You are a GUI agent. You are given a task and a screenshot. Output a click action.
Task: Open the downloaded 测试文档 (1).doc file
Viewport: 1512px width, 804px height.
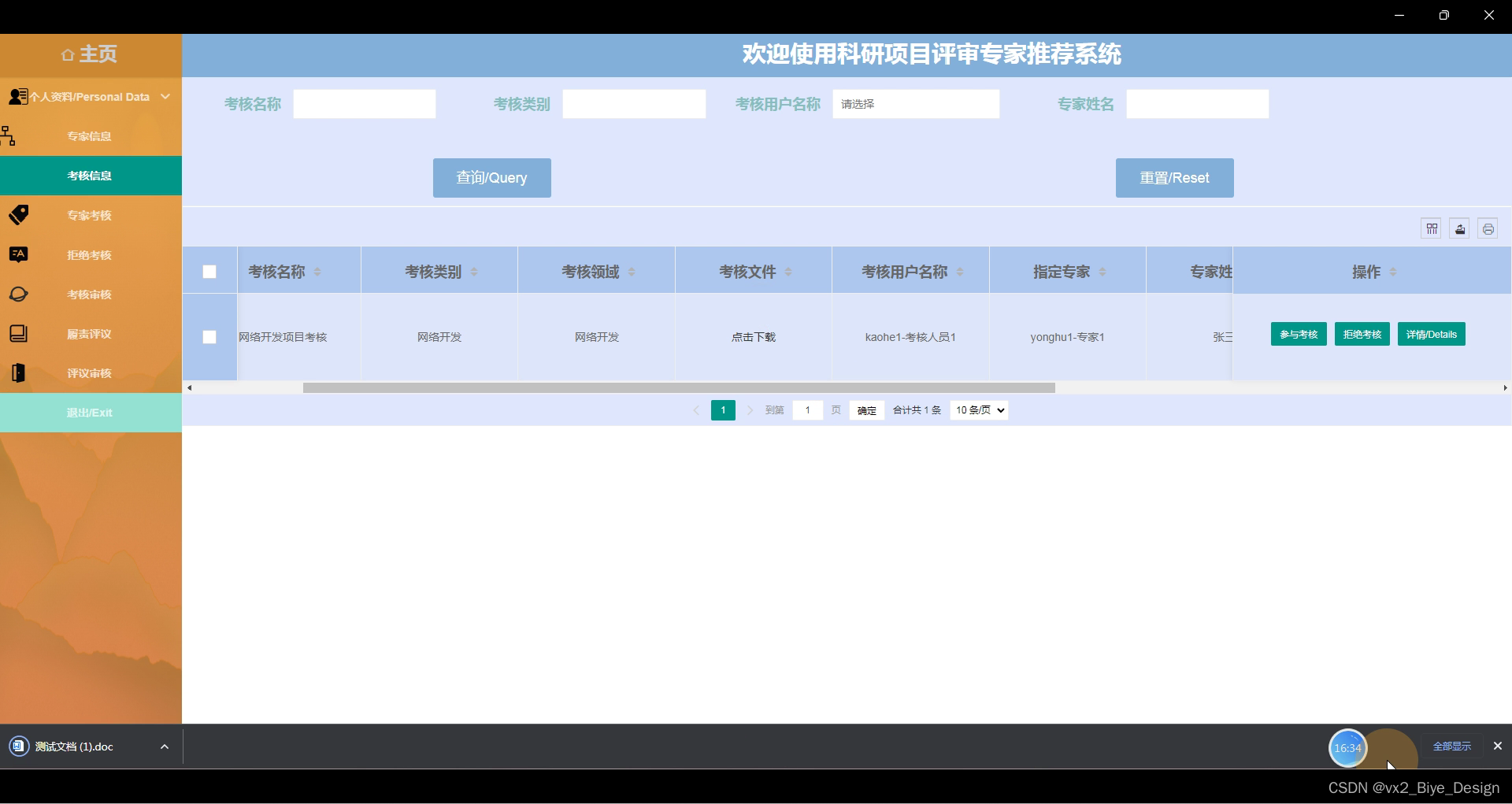coord(75,747)
